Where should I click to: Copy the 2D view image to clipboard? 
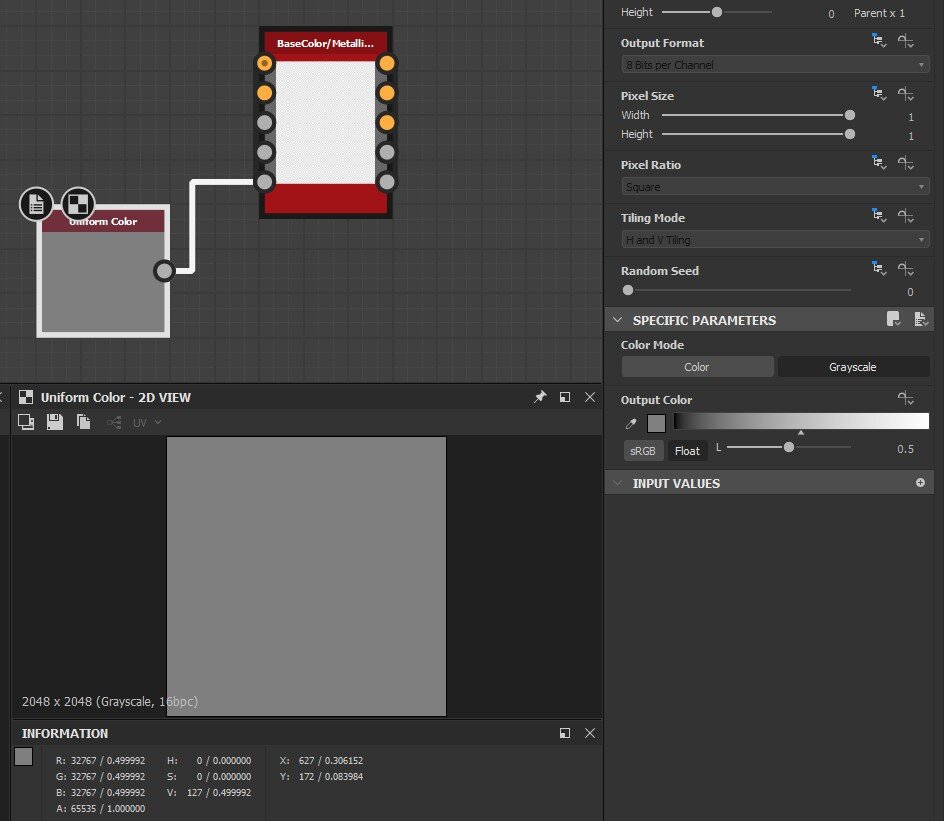coord(84,423)
